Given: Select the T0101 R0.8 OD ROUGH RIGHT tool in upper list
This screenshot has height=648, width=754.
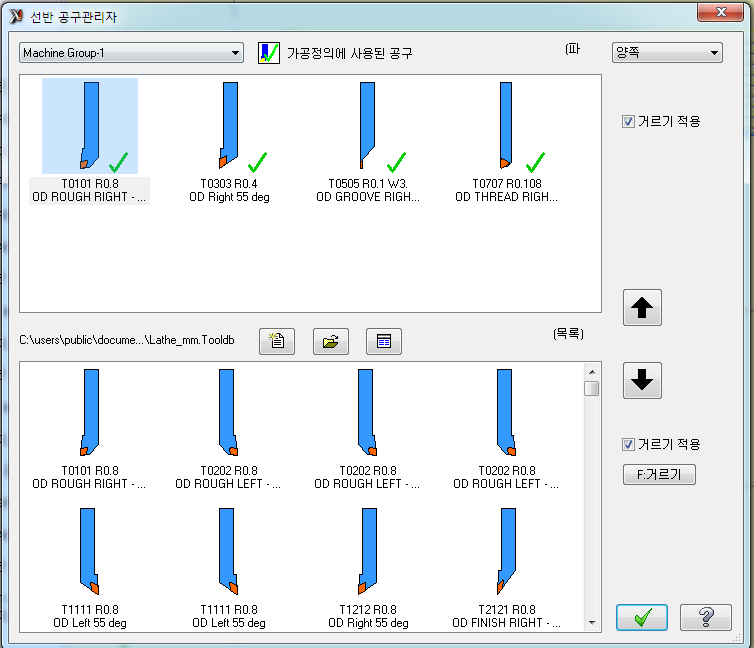Looking at the screenshot, I should point(89,141).
